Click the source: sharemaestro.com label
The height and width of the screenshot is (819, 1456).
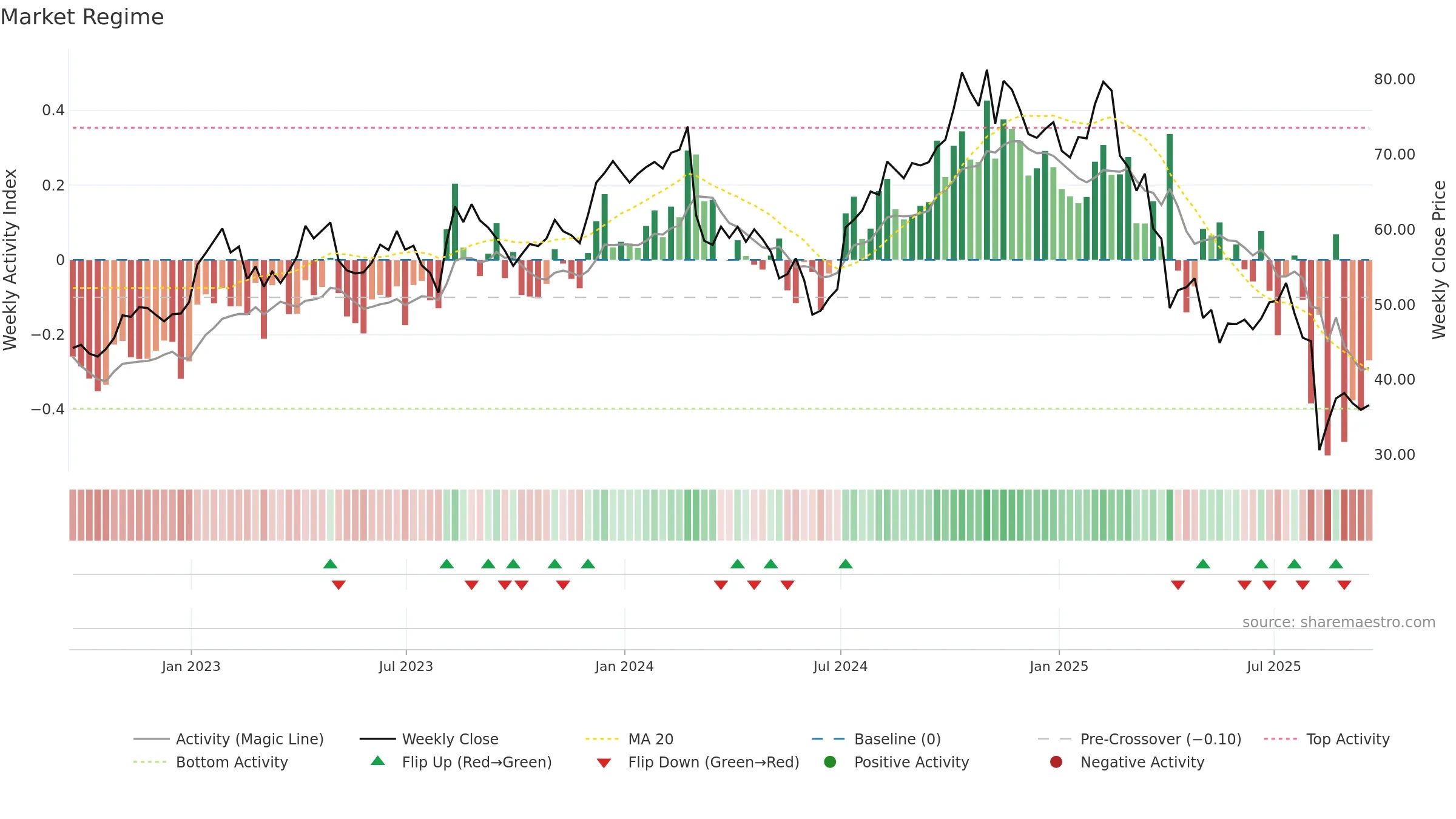pyautogui.click(x=1339, y=622)
